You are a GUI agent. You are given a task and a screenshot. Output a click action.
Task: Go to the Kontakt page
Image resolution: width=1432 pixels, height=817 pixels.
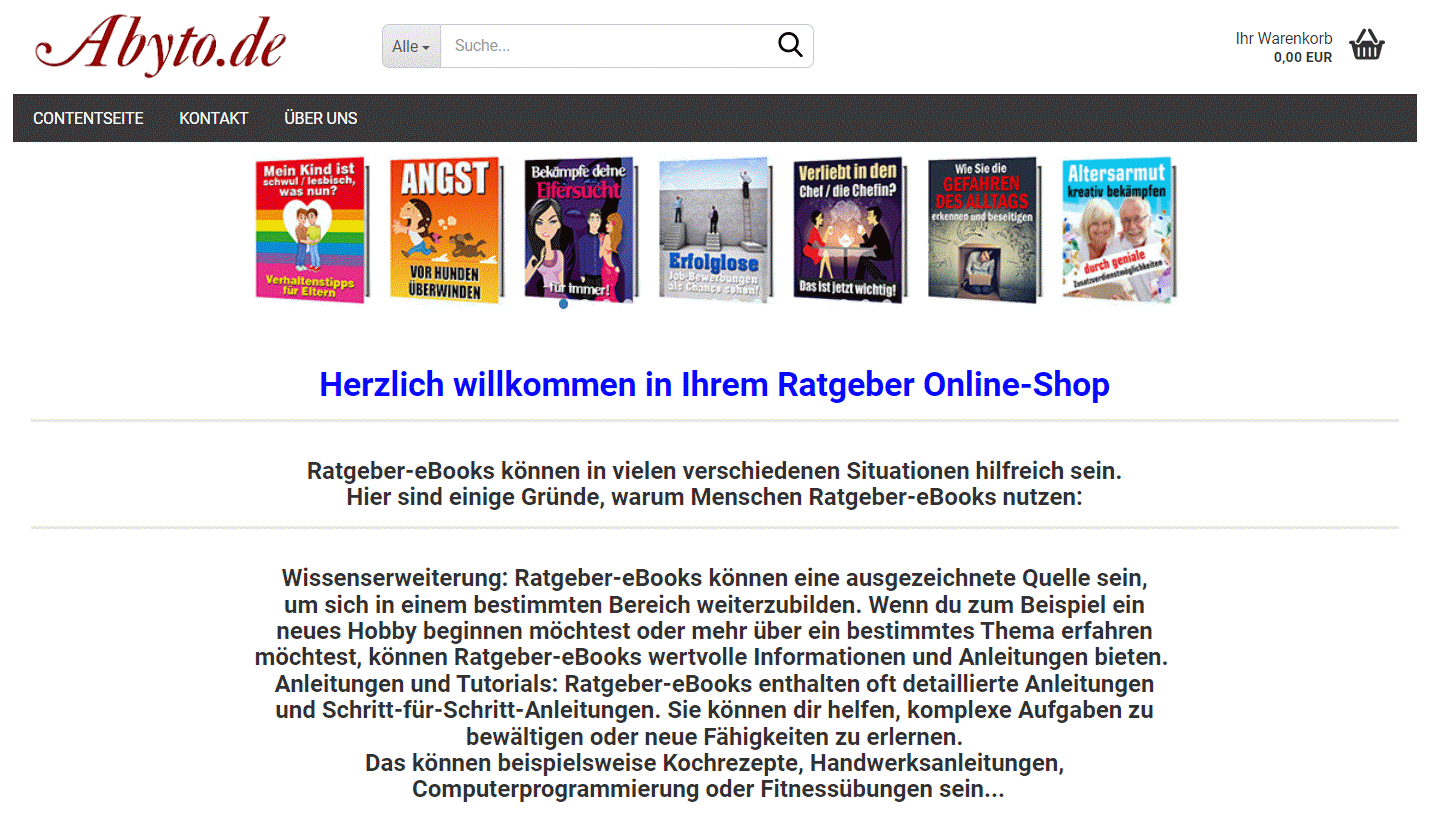213,118
